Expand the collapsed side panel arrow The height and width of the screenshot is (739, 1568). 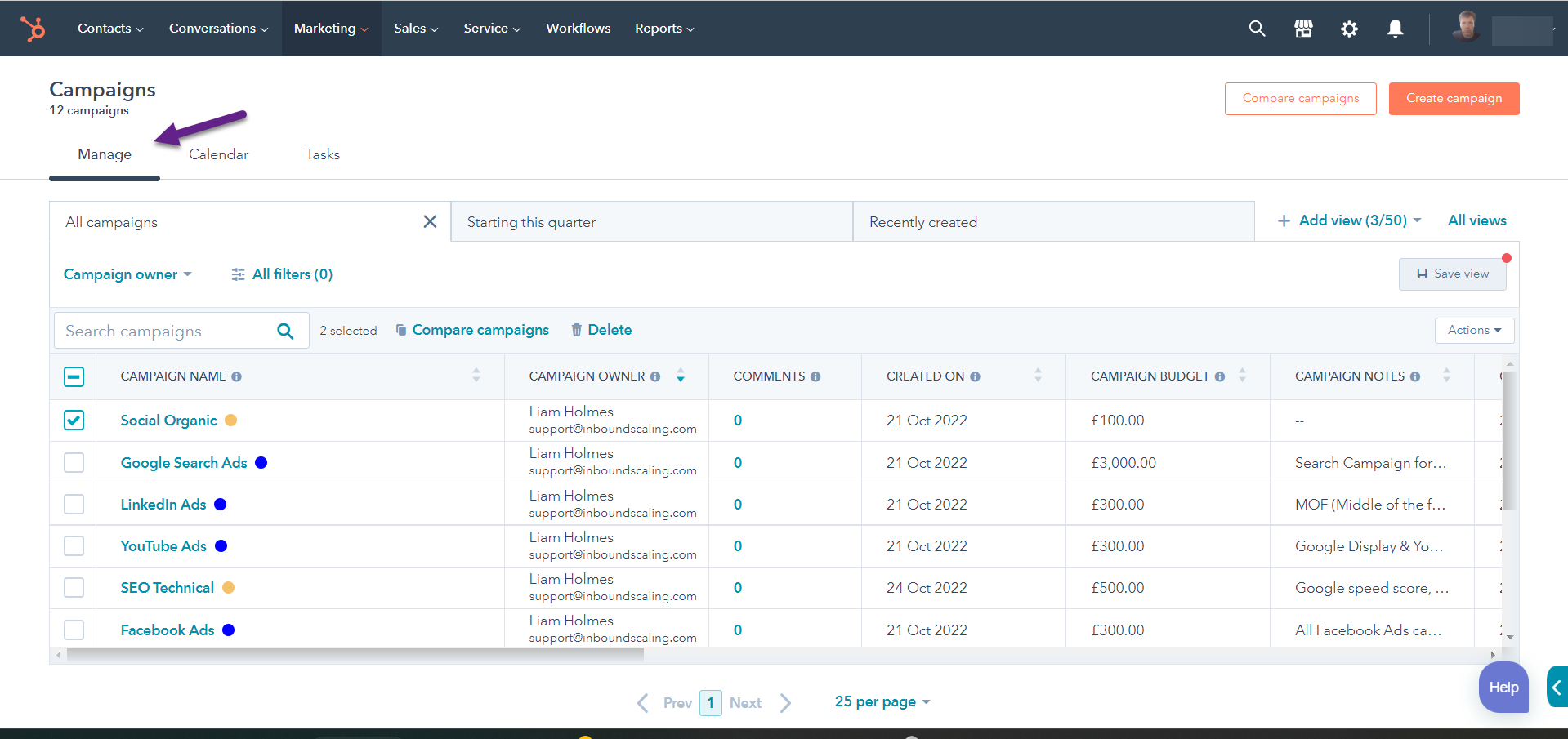pyautogui.click(x=1557, y=688)
